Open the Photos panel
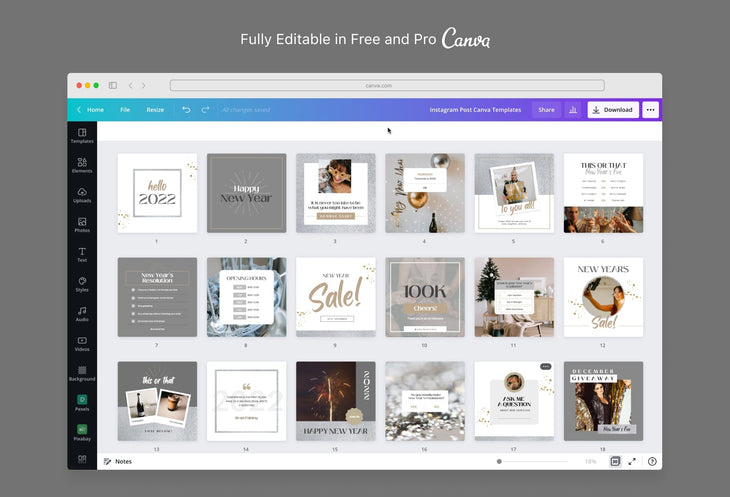Viewport: 730px width, 497px height. 82,224
